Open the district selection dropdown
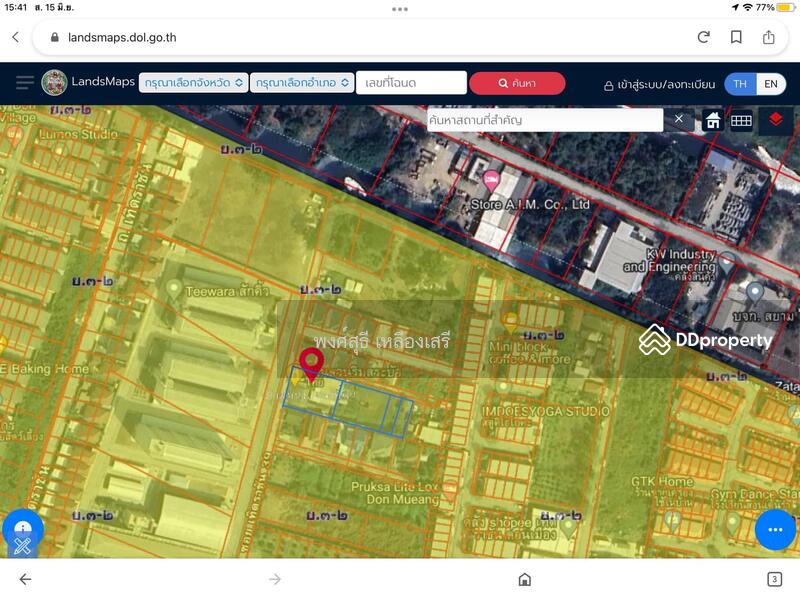Viewport: 800px width, 600px height. 303,83
